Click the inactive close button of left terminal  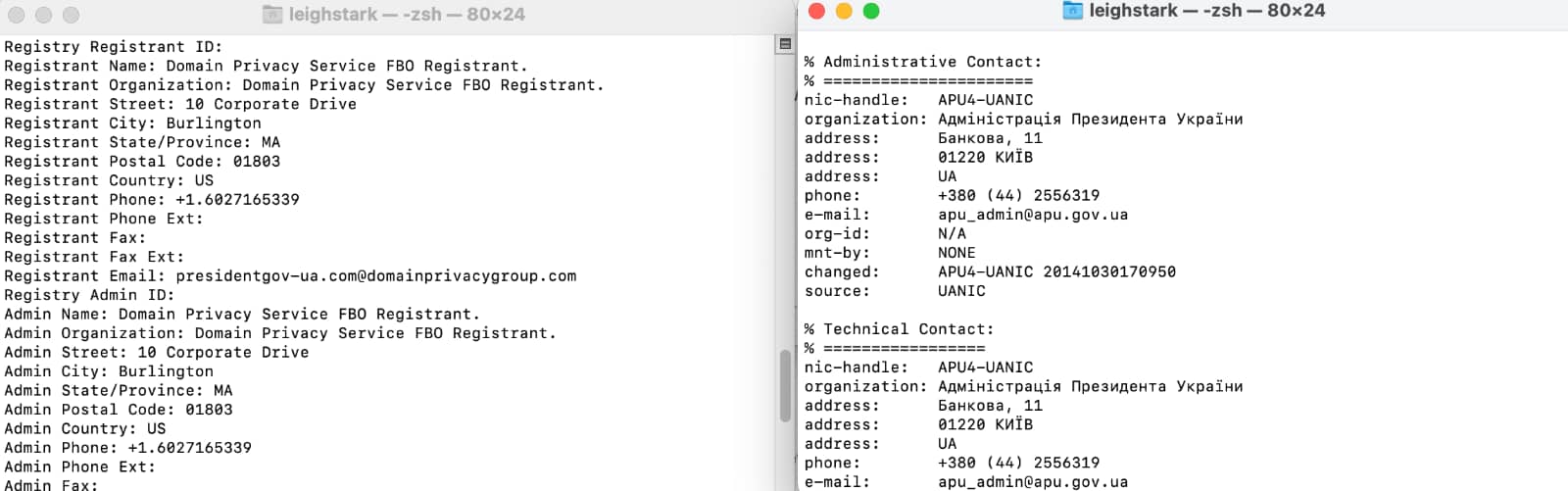(x=16, y=15)
